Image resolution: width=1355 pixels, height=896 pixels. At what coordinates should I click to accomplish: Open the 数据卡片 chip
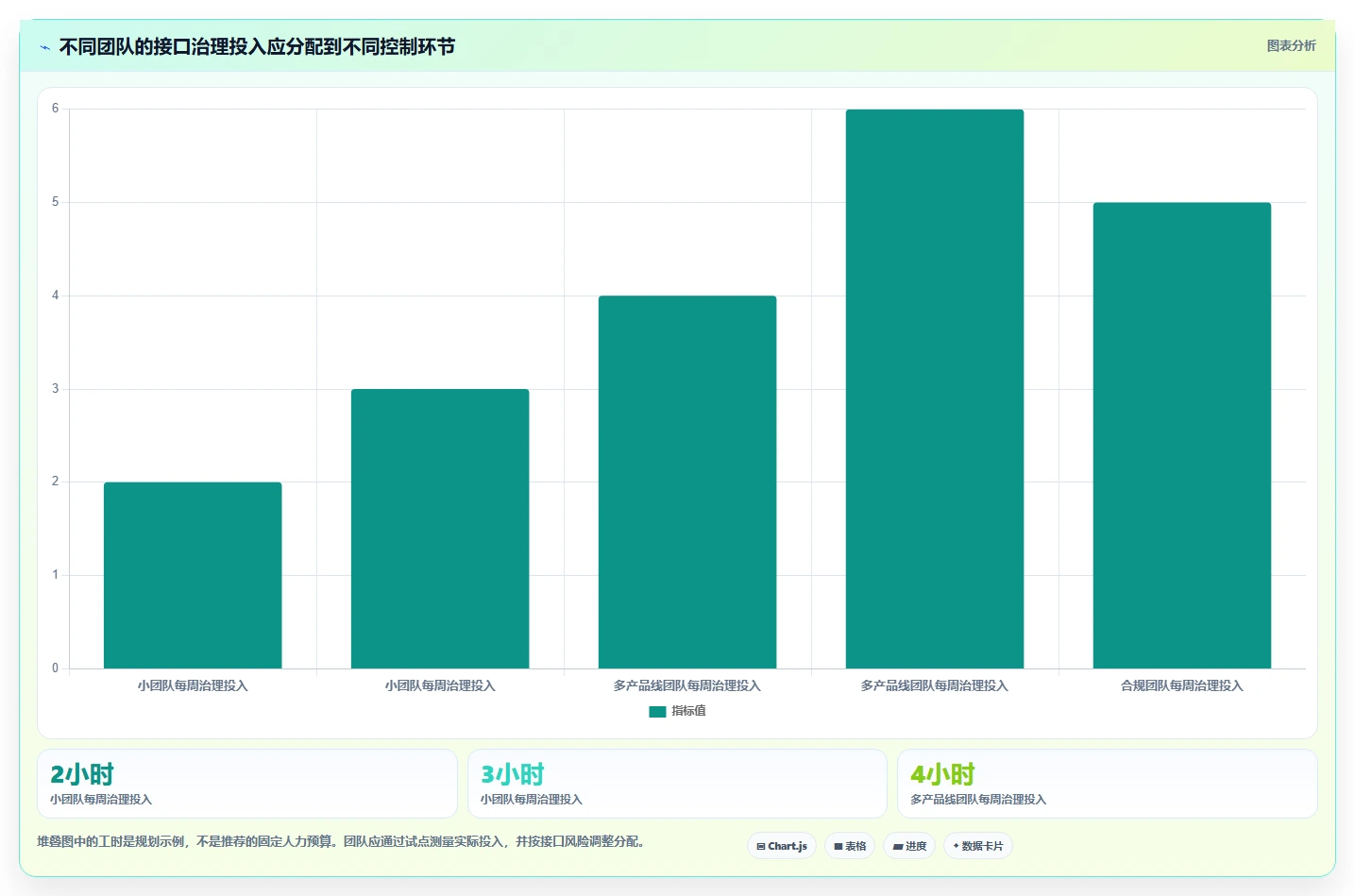[978, 846]
